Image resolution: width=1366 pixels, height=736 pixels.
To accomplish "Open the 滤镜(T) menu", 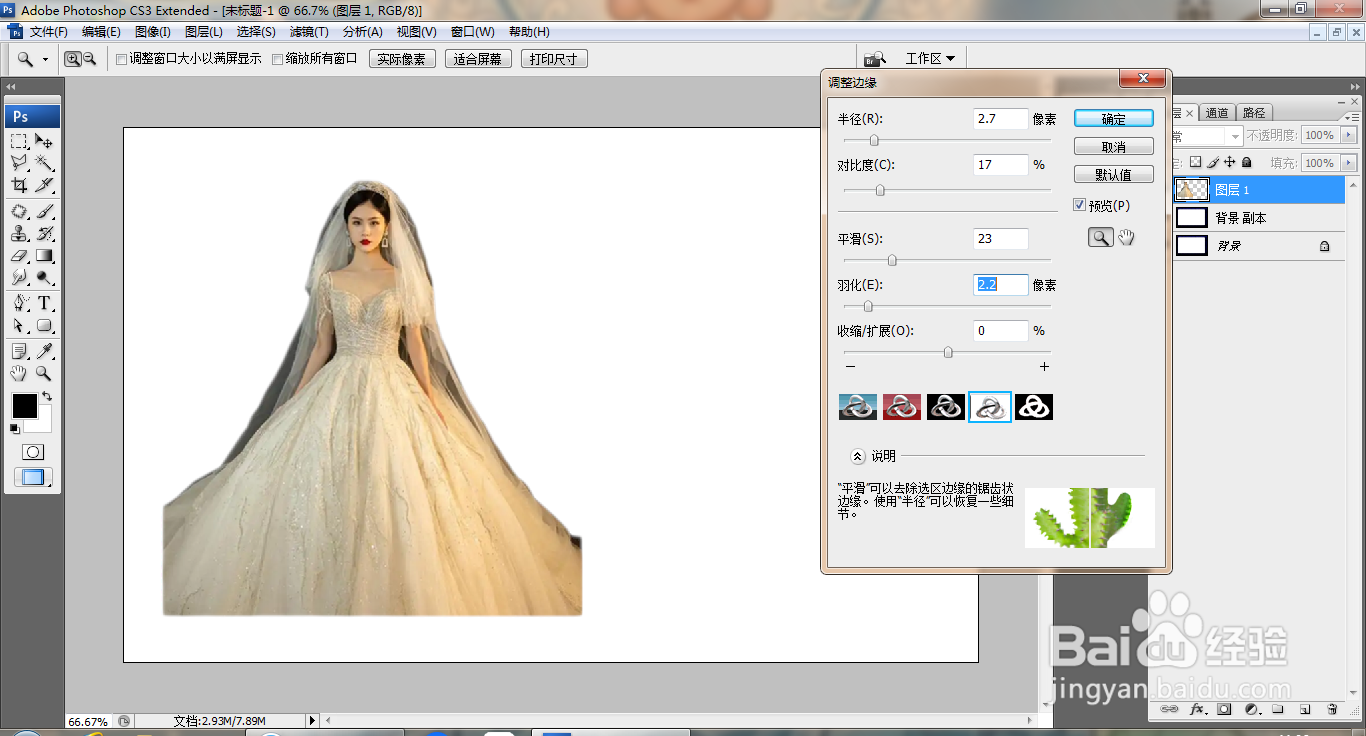I will (309, 32).
